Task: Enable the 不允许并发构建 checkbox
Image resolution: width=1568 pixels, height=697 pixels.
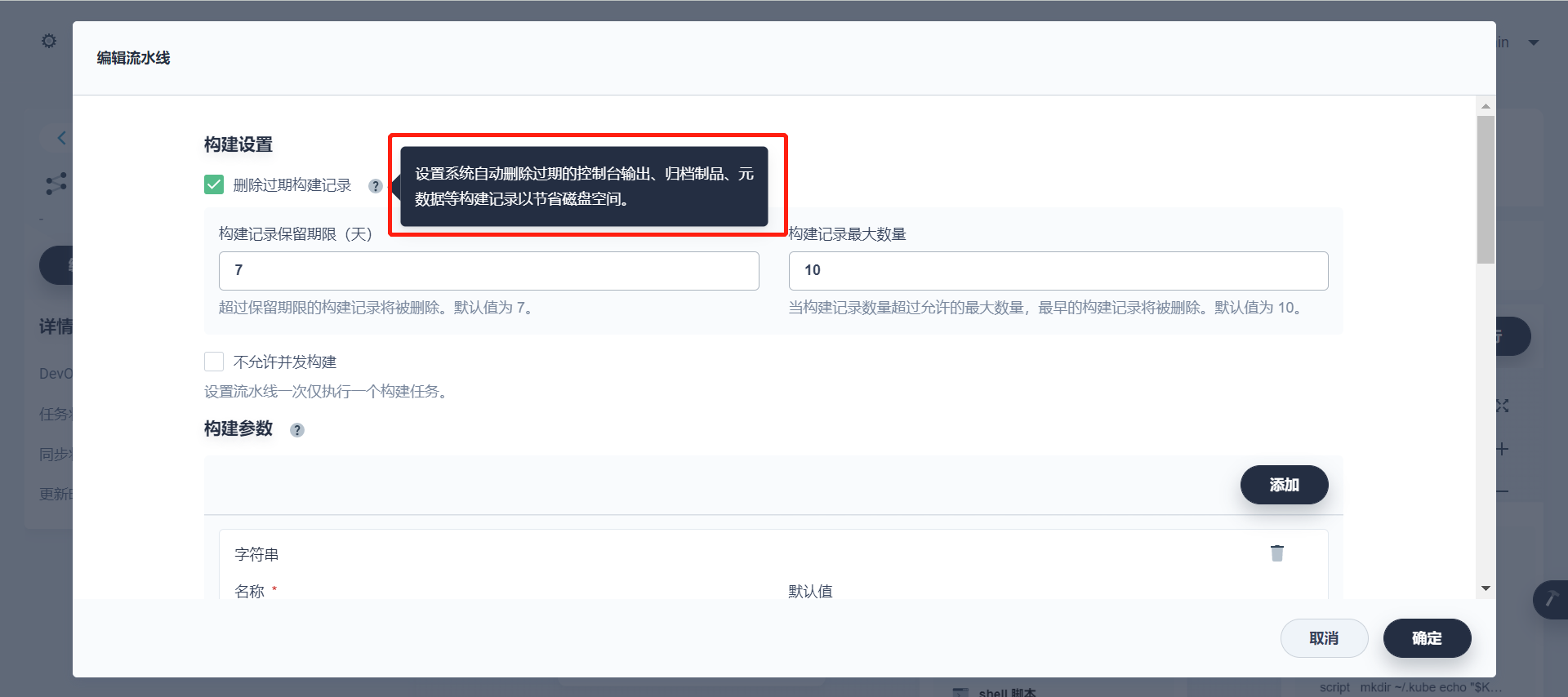Action: (214, 362)
